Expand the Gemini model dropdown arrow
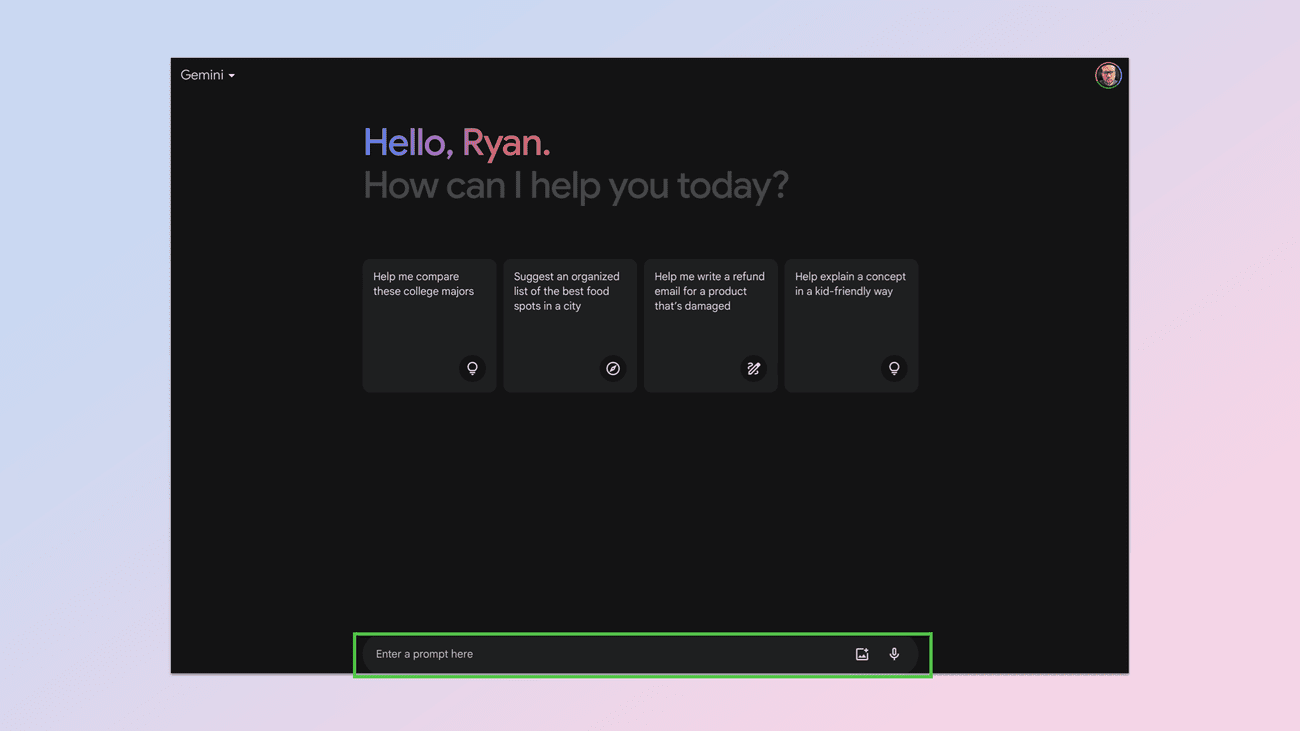Image resolution: width=1300 pixels, height=731 pixels. [232, 76]
